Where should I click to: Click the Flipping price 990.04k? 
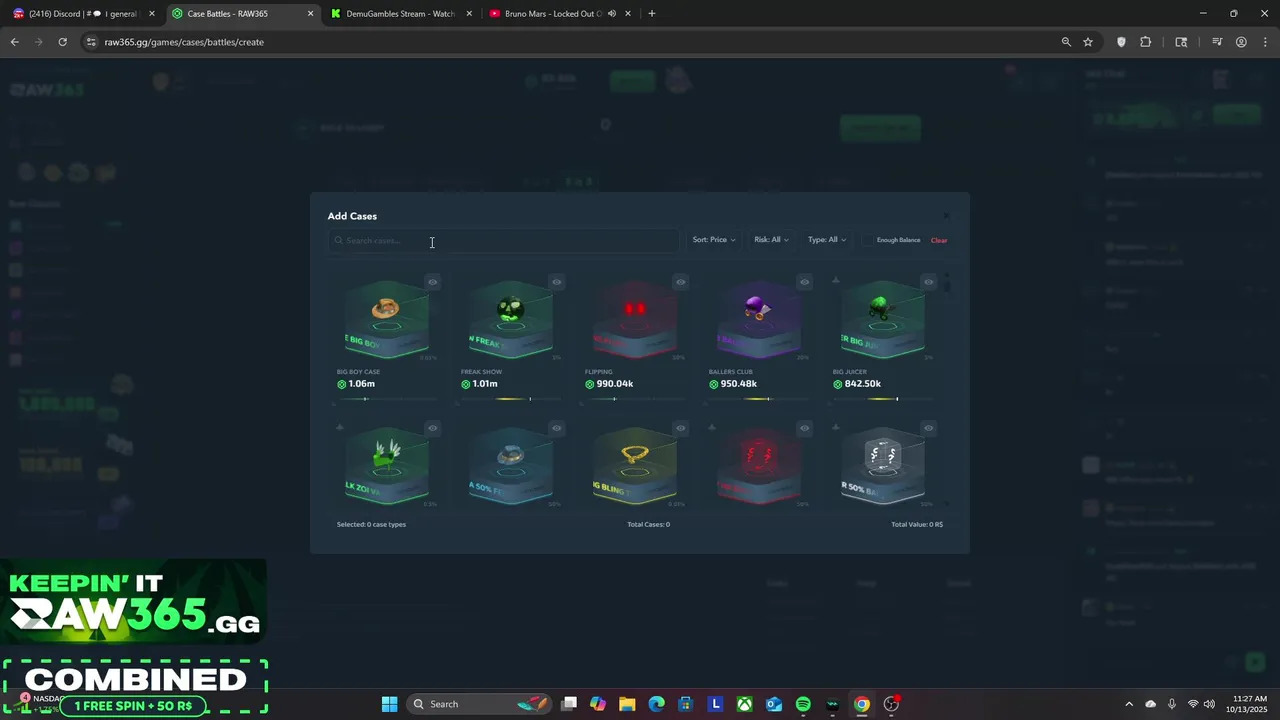coord(615,384)
